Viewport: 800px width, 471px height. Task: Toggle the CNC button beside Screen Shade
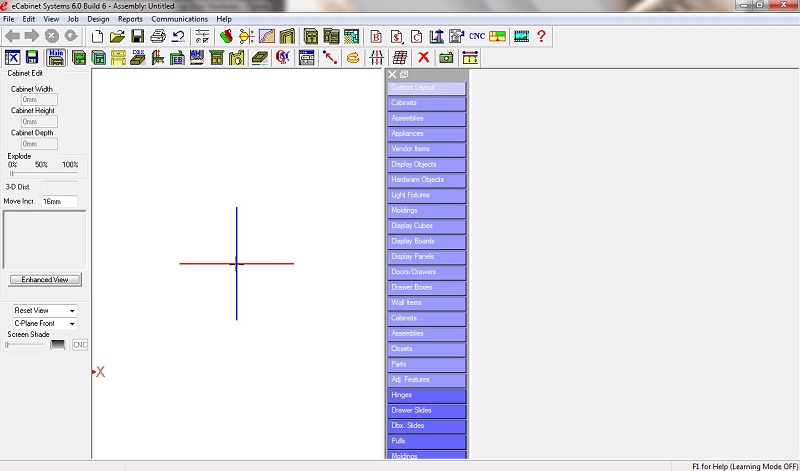click(80, 345)
